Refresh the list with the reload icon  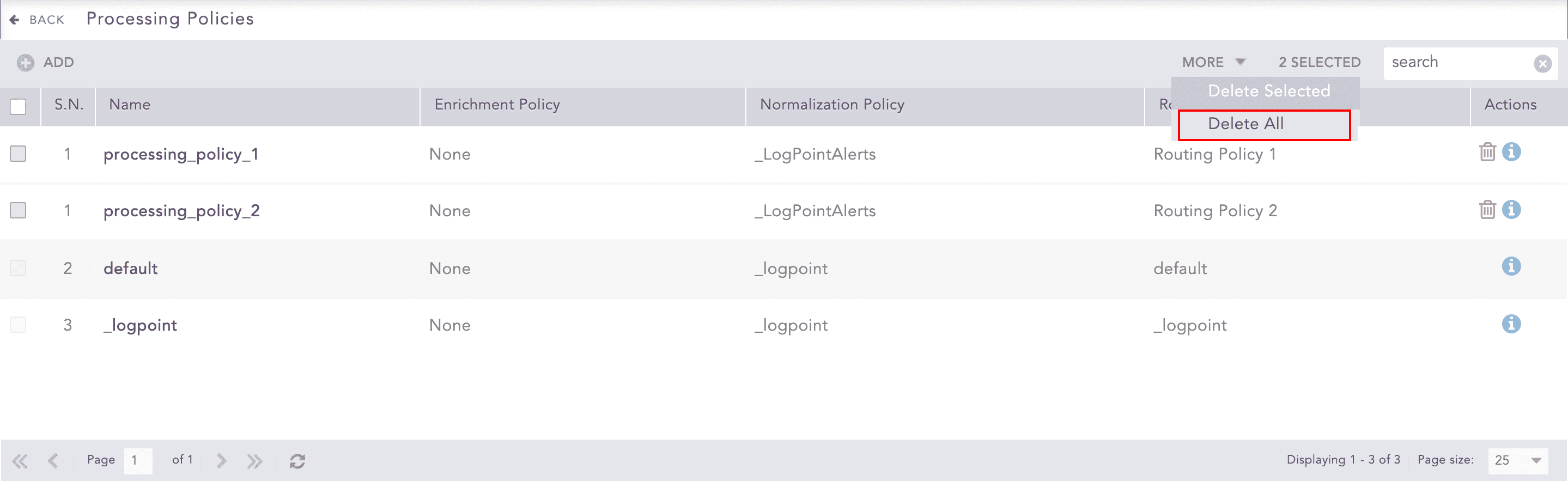297,461
